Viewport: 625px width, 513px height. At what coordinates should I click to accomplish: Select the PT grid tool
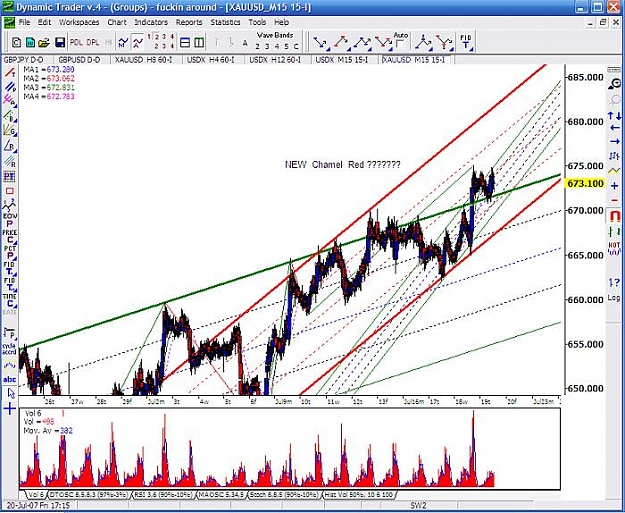9,176
